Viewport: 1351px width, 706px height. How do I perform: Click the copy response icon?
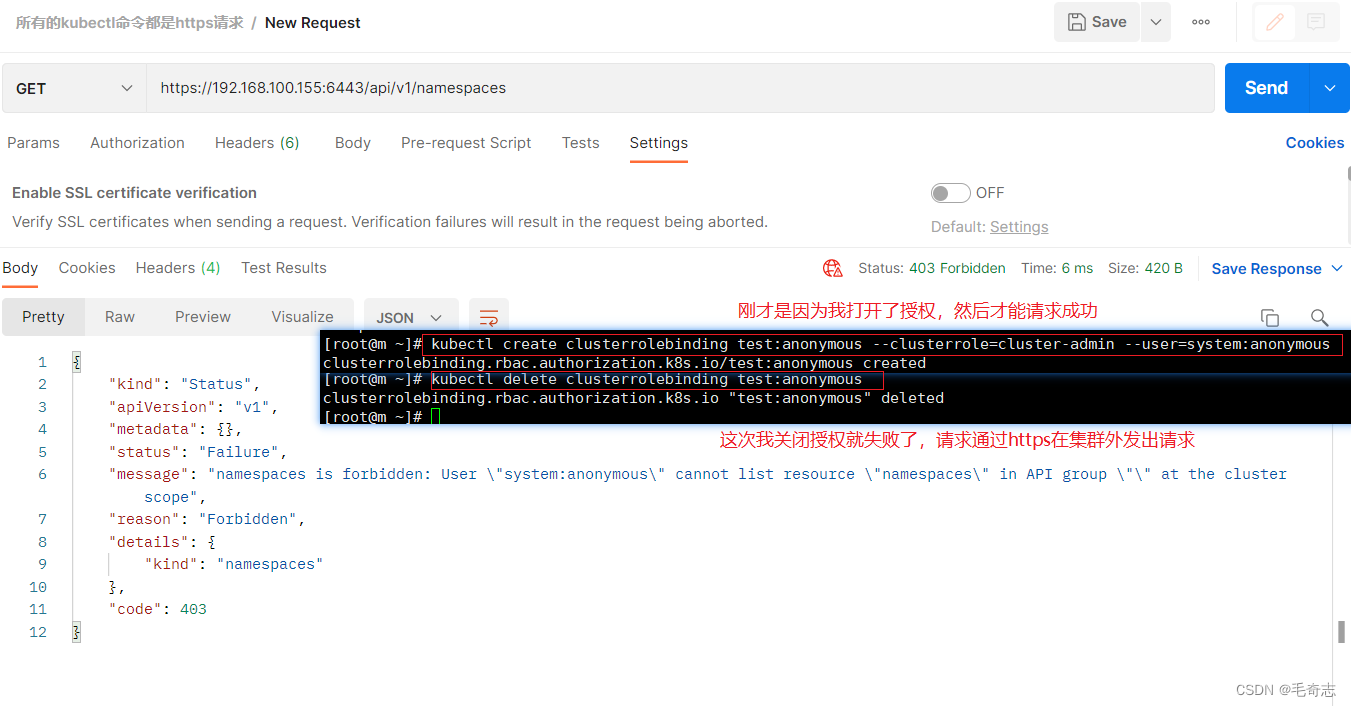[x=1270, y=318]
